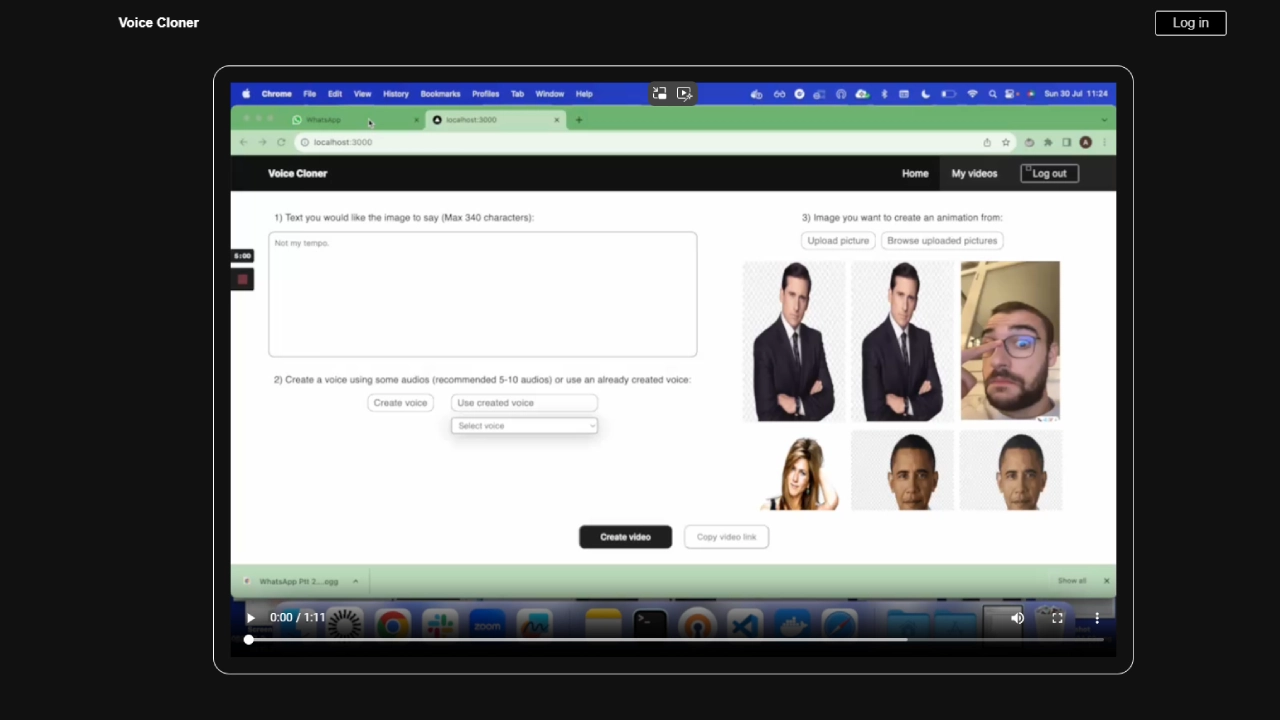Screen dimensions: 1280x720
Task: Click the sparkle video icon beside picture-in-picture
Action: point(684,94)
